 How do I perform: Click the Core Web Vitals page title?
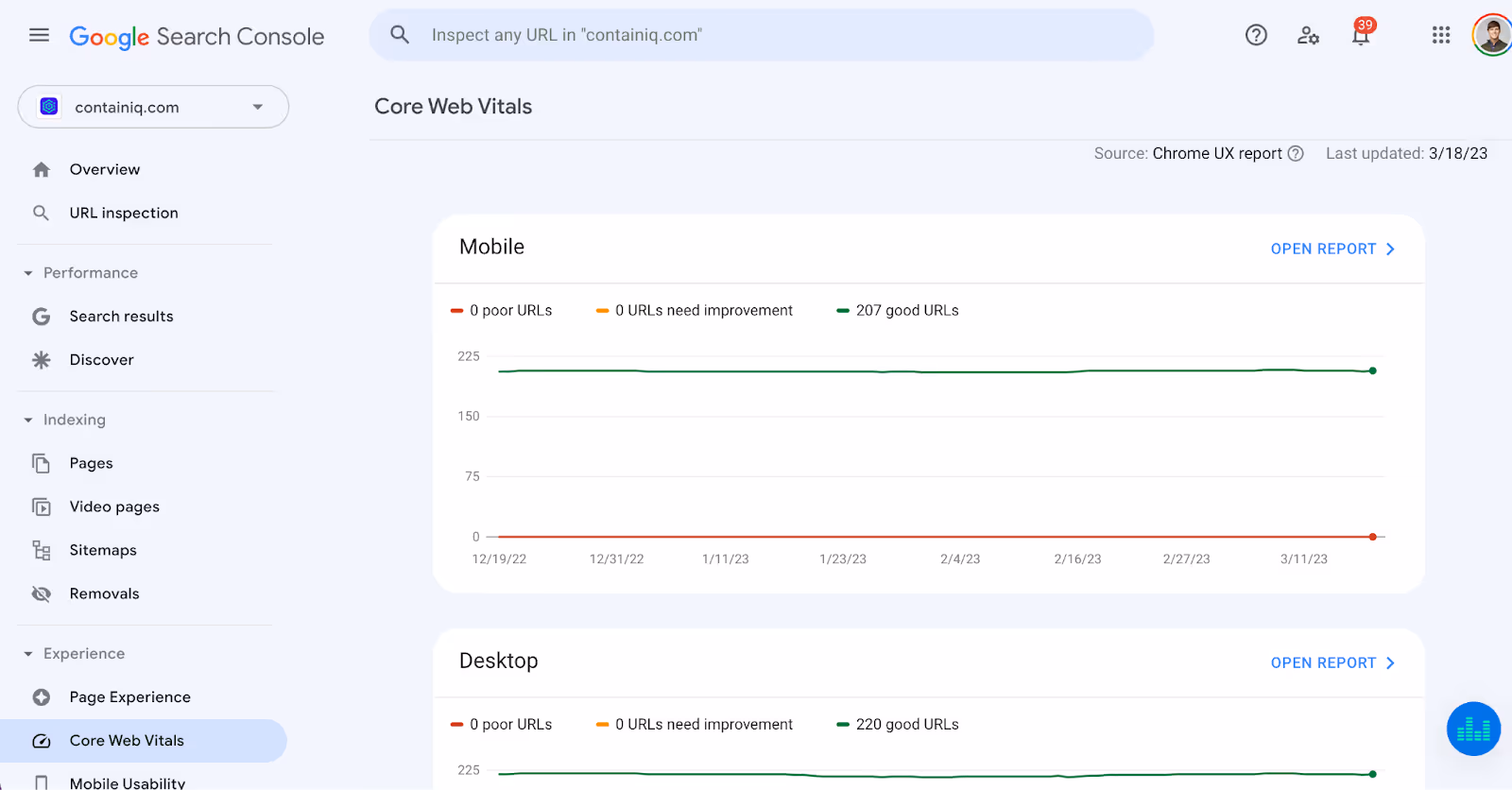point(454,107)
